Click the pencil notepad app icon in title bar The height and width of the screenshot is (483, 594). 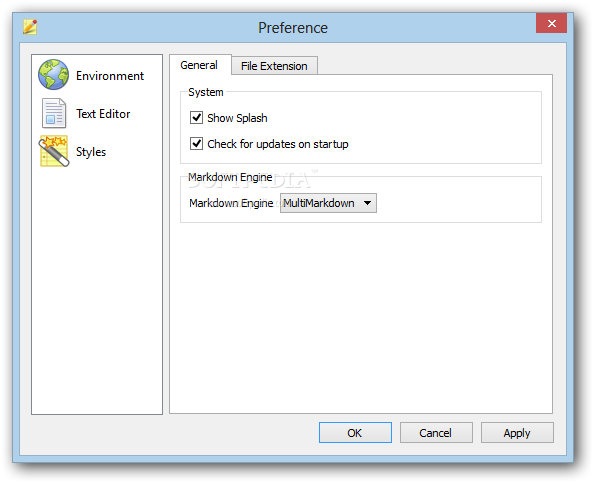coord(30,27)
